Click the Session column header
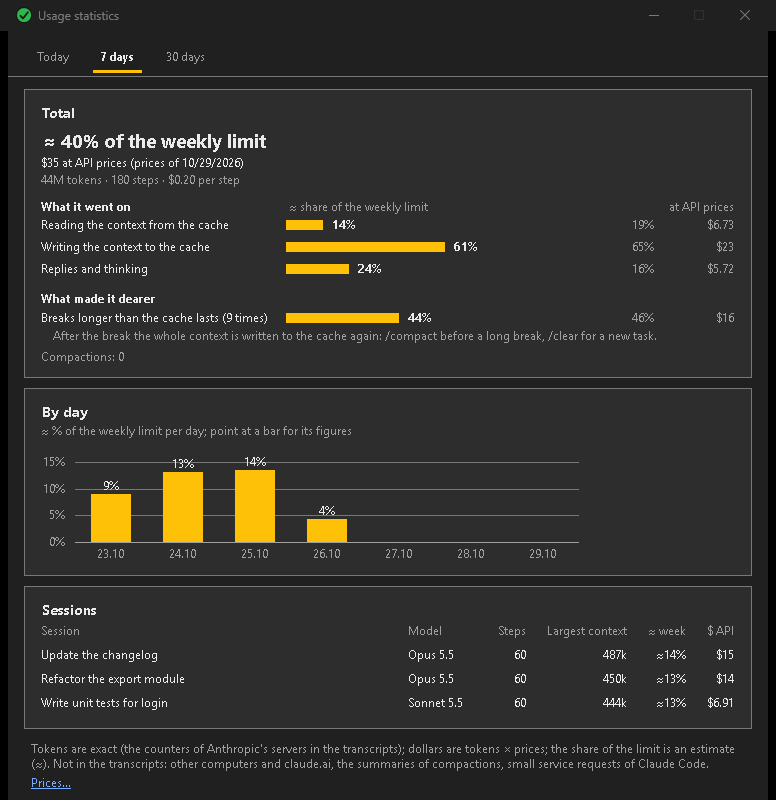Image resolution: width=776 pixels, height=800 pixels. tap(60, 631)
